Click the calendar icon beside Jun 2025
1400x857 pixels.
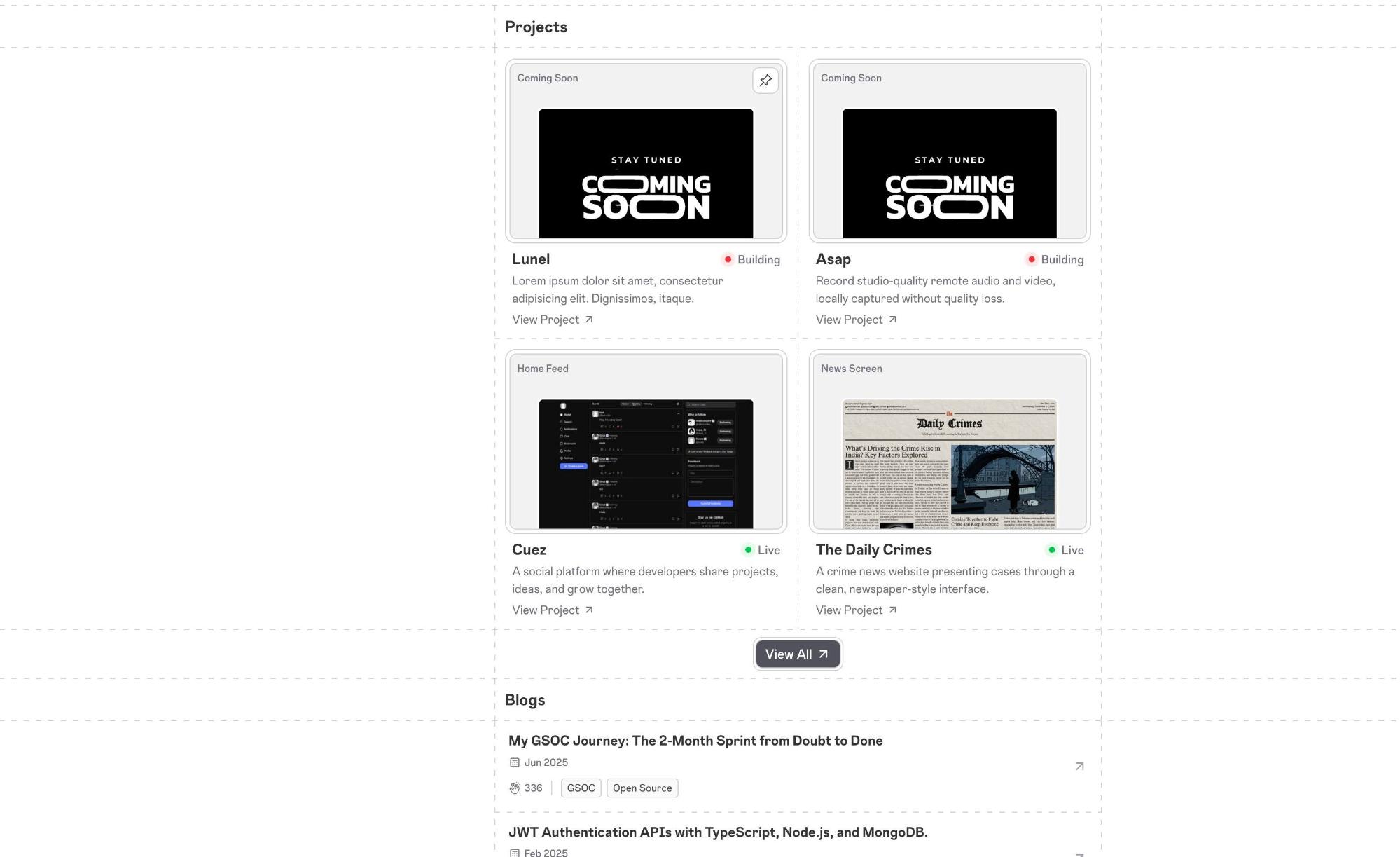(515, 762)
